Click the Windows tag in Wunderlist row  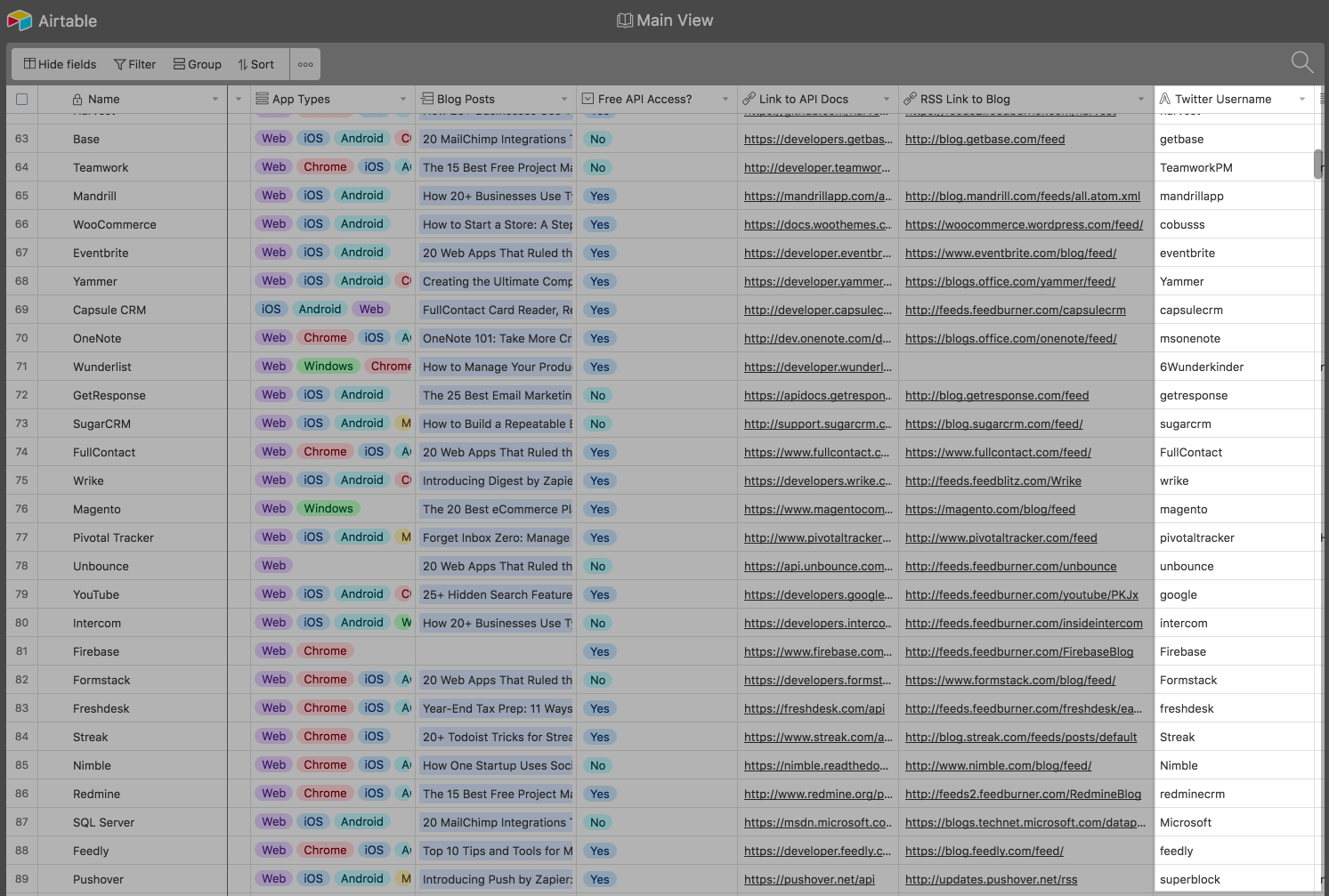(328, 367)
